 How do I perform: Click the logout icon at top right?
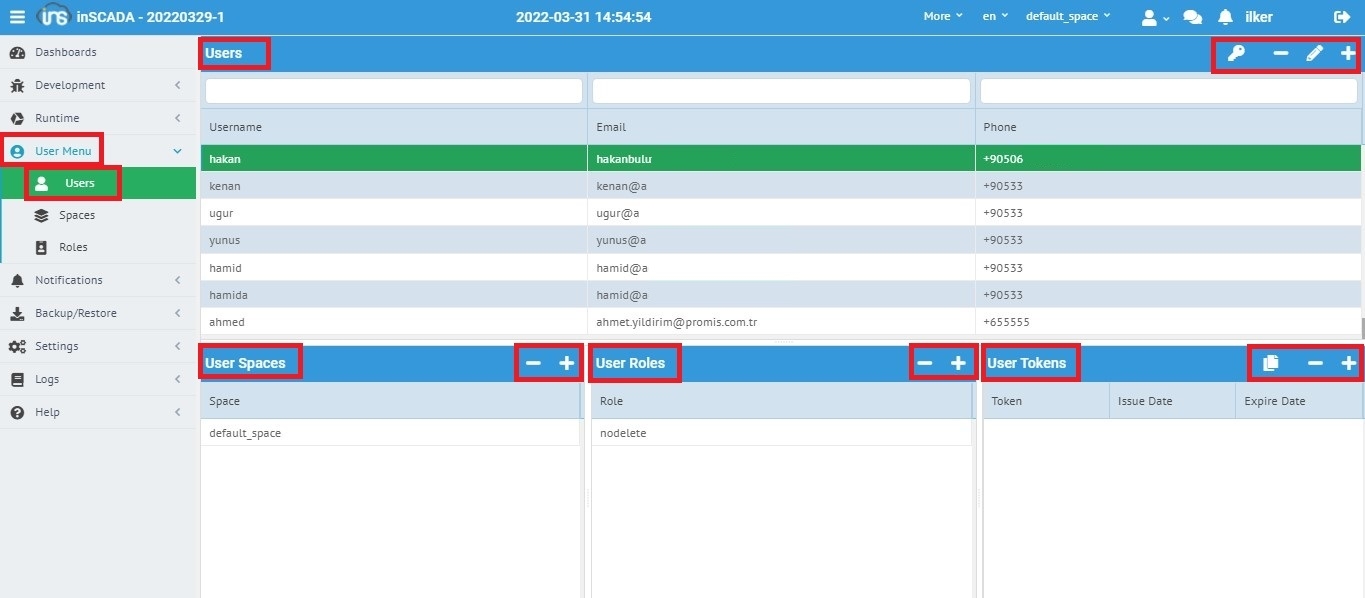click(1342, 17)
